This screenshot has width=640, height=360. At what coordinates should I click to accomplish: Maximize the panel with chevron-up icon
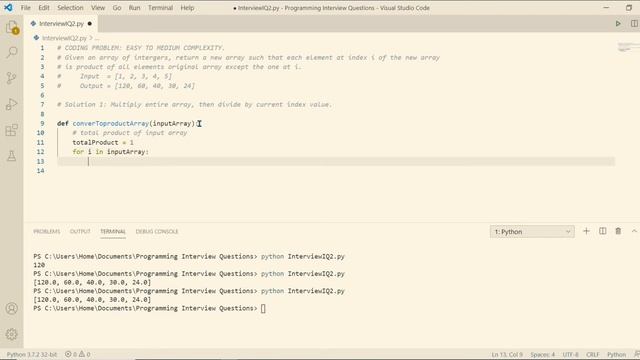(x=634, y=231)
